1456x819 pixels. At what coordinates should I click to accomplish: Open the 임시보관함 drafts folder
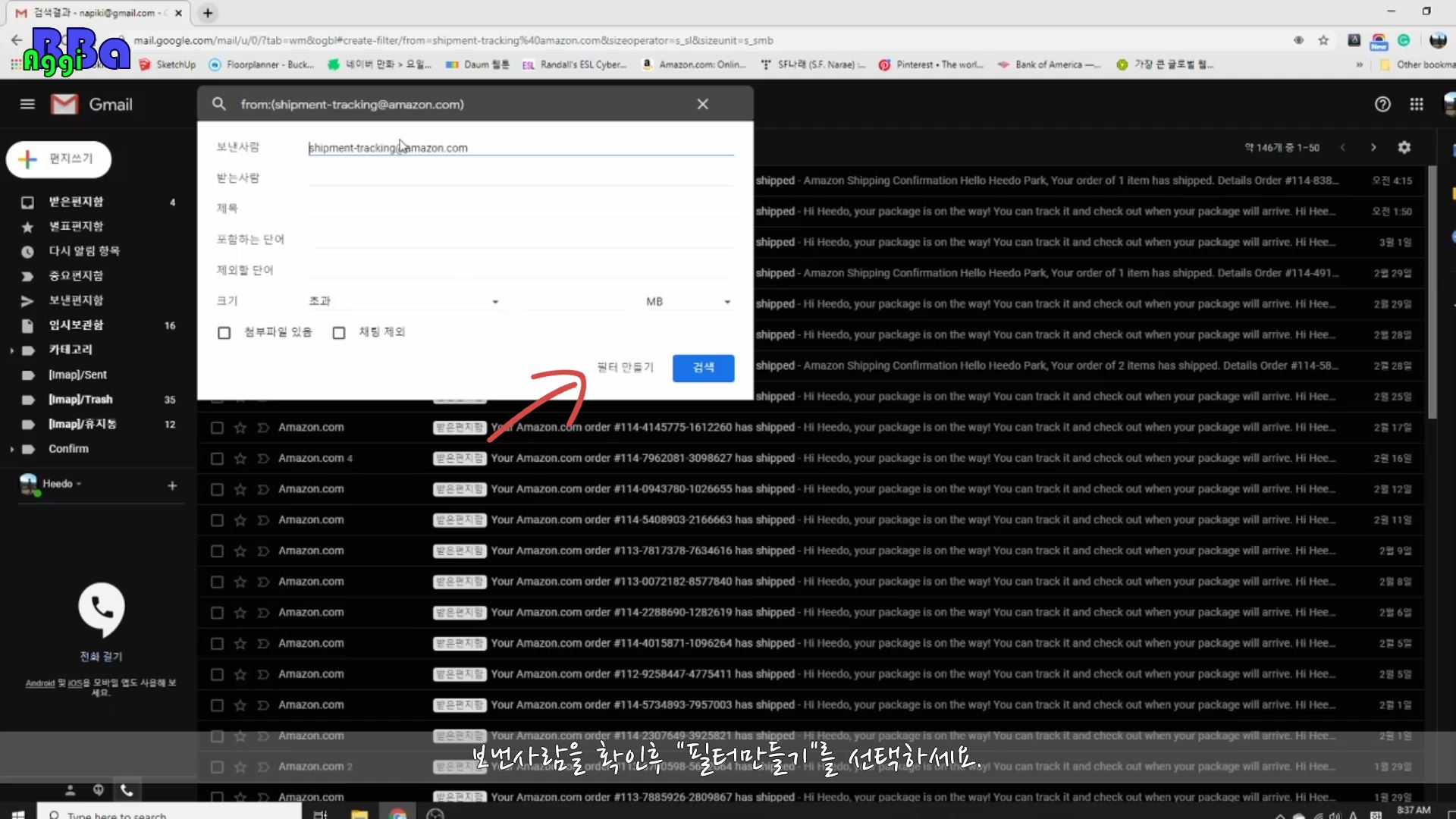pos(76,325)
